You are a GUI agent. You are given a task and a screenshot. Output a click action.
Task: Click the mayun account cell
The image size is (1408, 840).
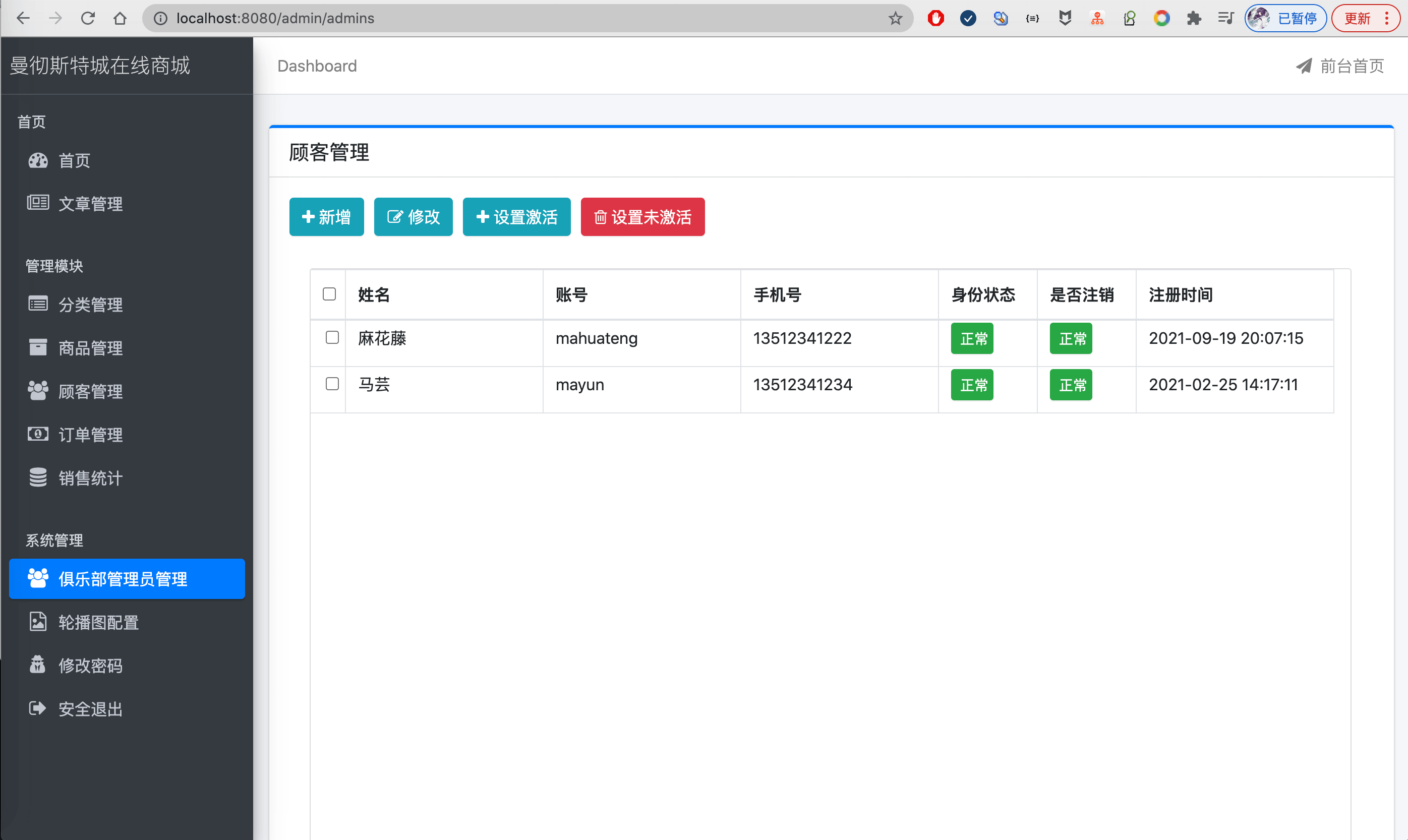[x=580, y=385]
